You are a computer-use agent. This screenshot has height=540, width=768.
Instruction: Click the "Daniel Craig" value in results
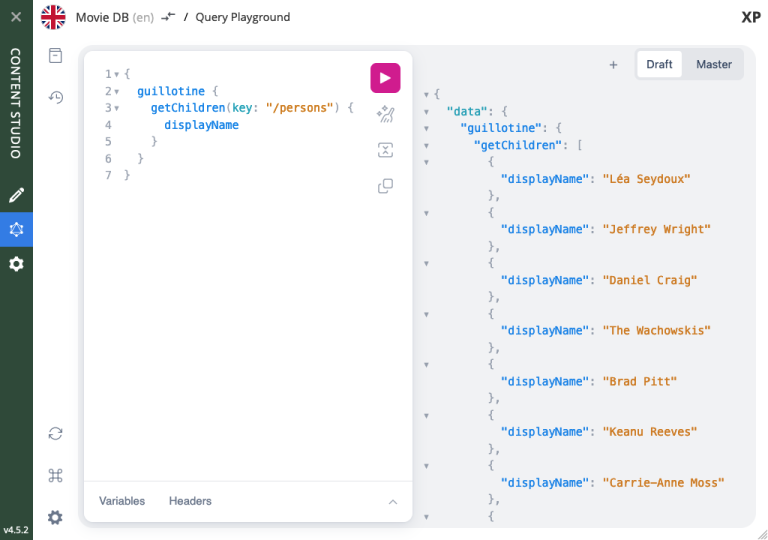point(649,280)
